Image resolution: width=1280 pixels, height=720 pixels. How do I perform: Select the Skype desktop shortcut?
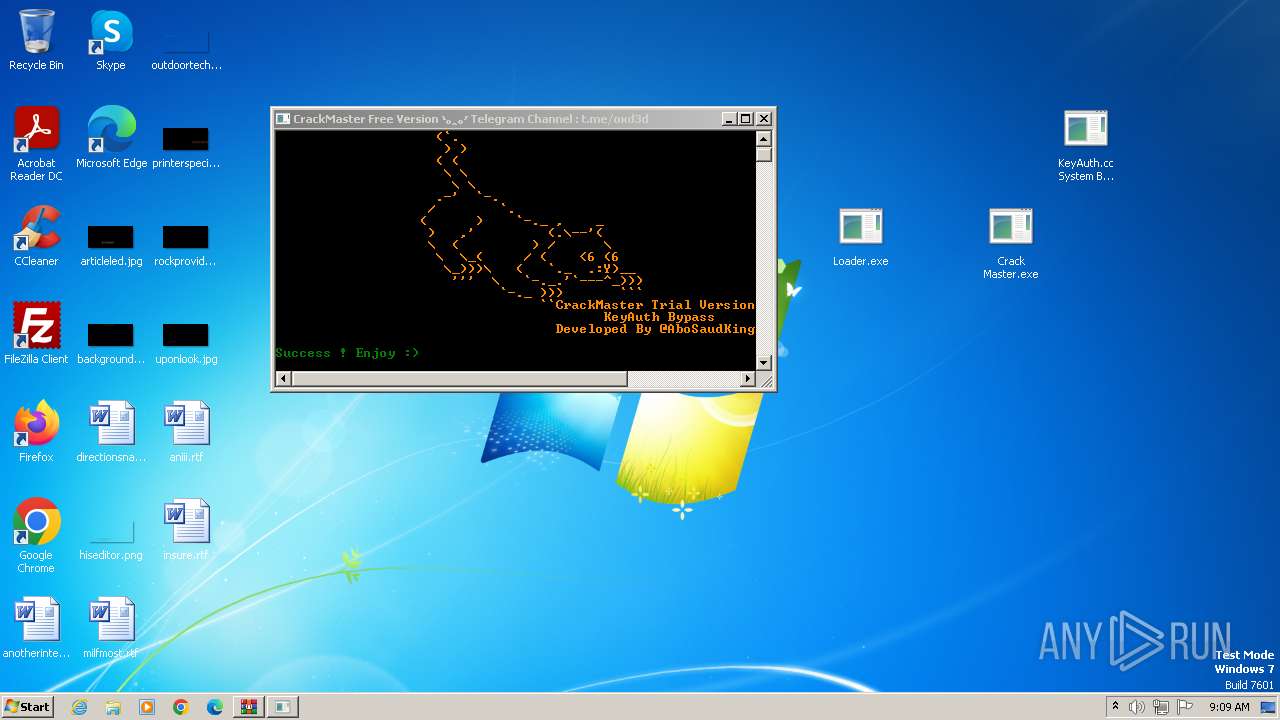click(111, 40)
